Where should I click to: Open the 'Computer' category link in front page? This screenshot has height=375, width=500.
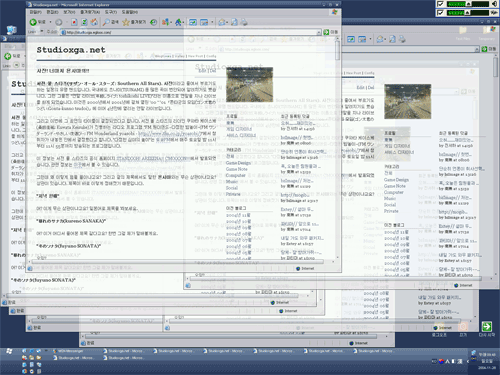(235, 175)
